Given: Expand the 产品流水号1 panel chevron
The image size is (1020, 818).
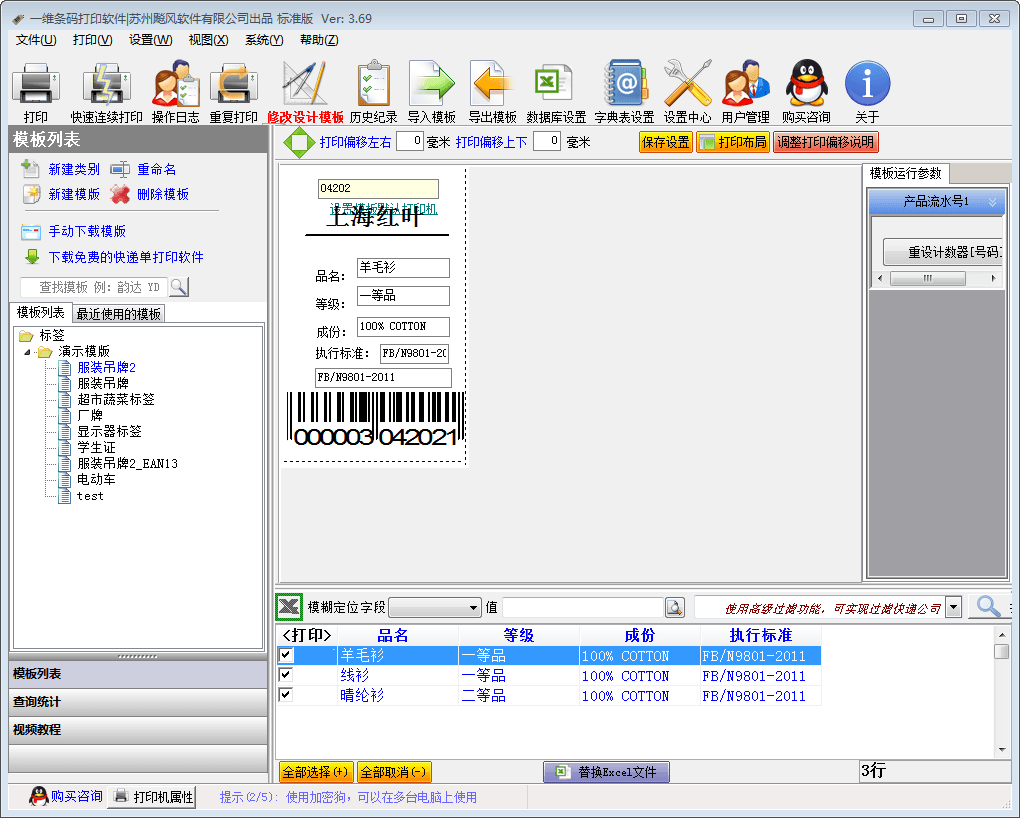Looking at the screenshot, I should click(x=992, y=202).
